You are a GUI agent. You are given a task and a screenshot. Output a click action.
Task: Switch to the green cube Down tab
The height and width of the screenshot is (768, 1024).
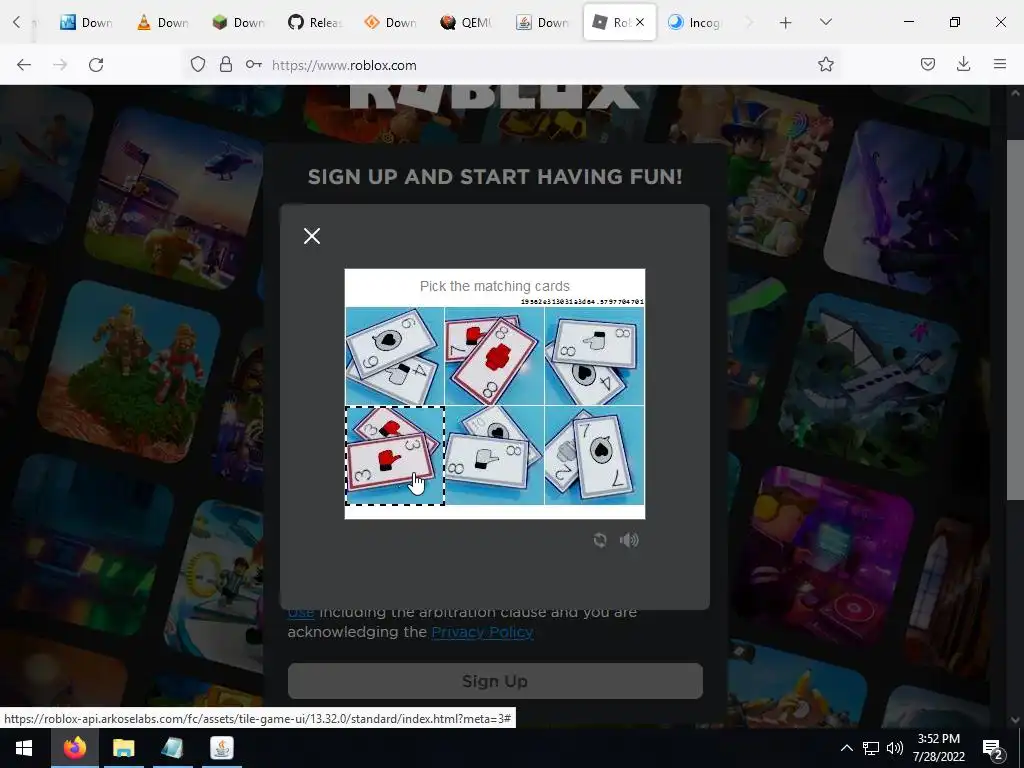click(238, 22)
